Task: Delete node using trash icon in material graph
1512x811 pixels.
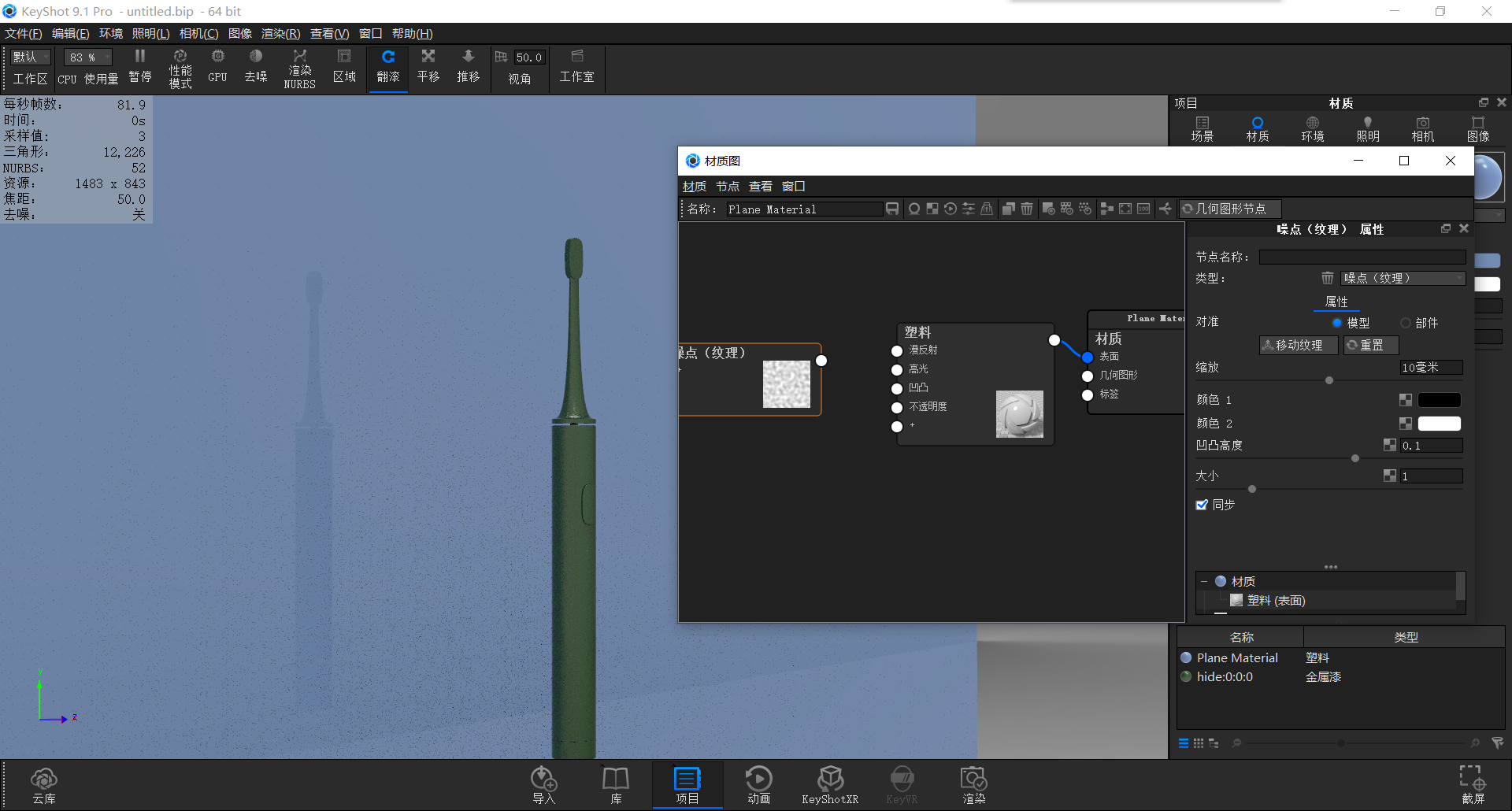Action: pos(1026,209)
